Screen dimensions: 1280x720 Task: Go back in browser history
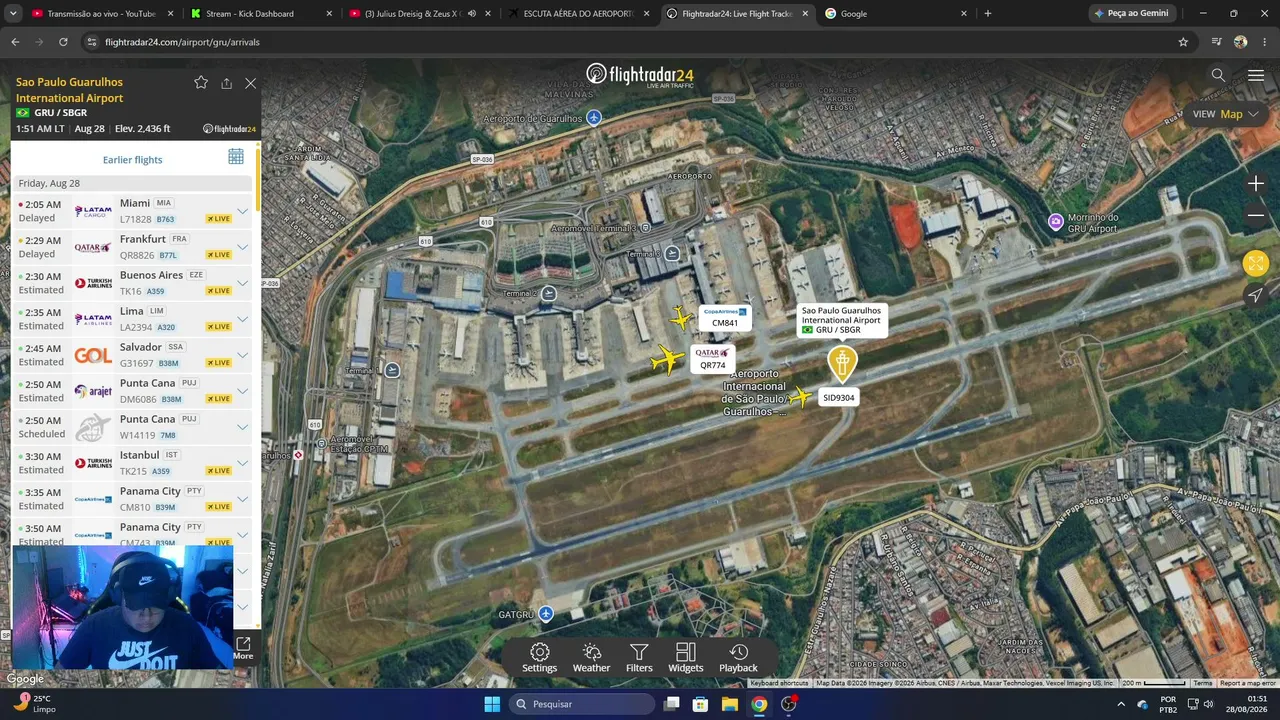click(15, 42)
